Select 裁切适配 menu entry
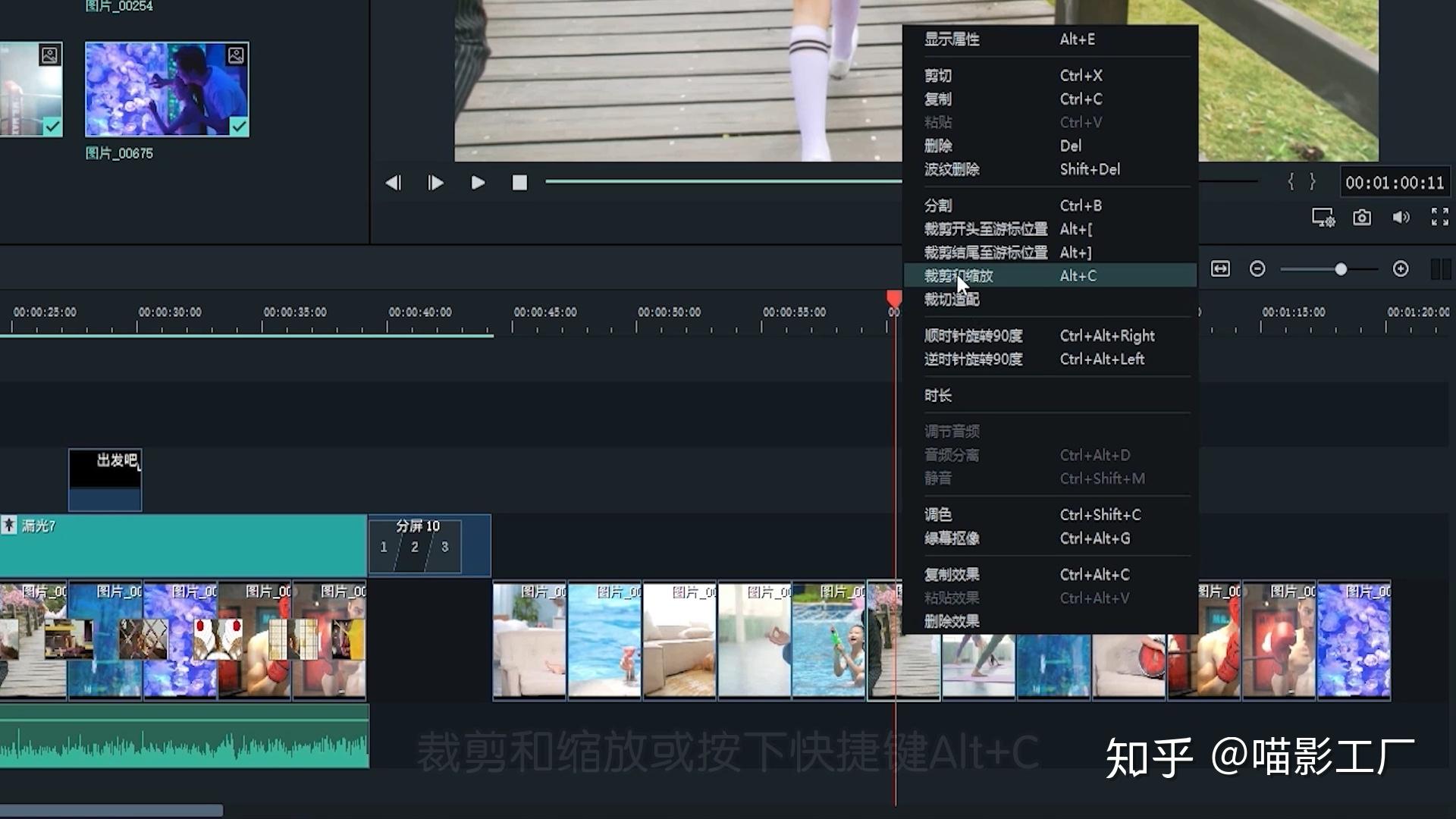Image resolution: width=1456 pixels, height=819 pixels. pyautogui.click(x=1050, y=300)
